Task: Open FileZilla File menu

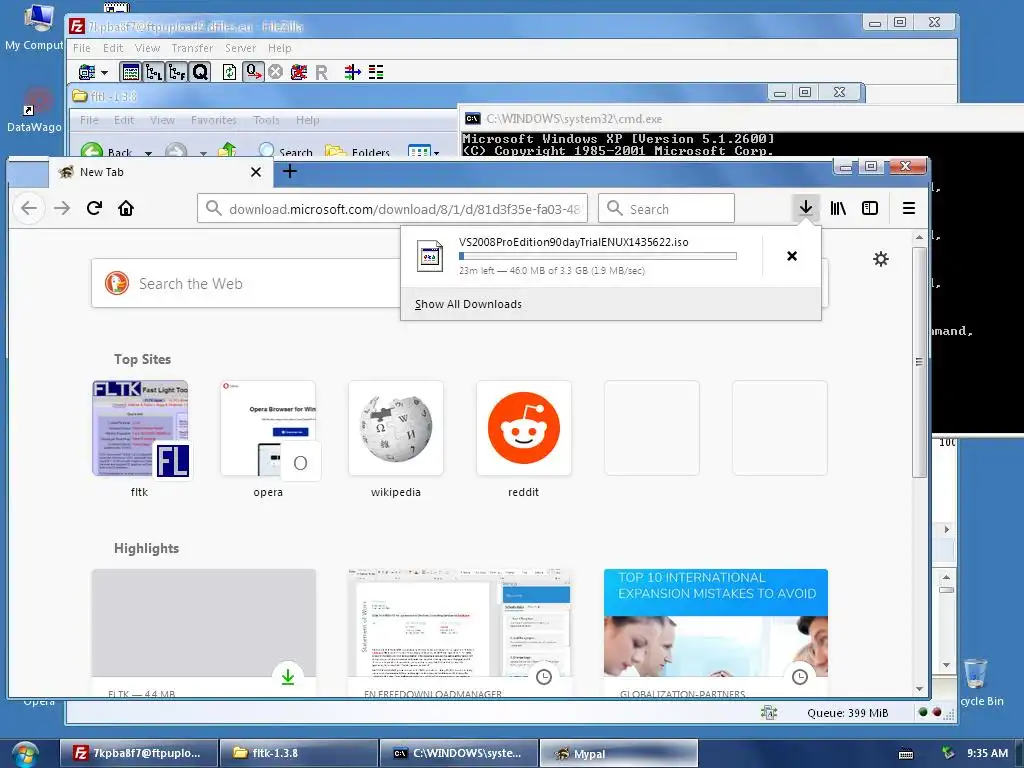Action: tap(82, 48)
